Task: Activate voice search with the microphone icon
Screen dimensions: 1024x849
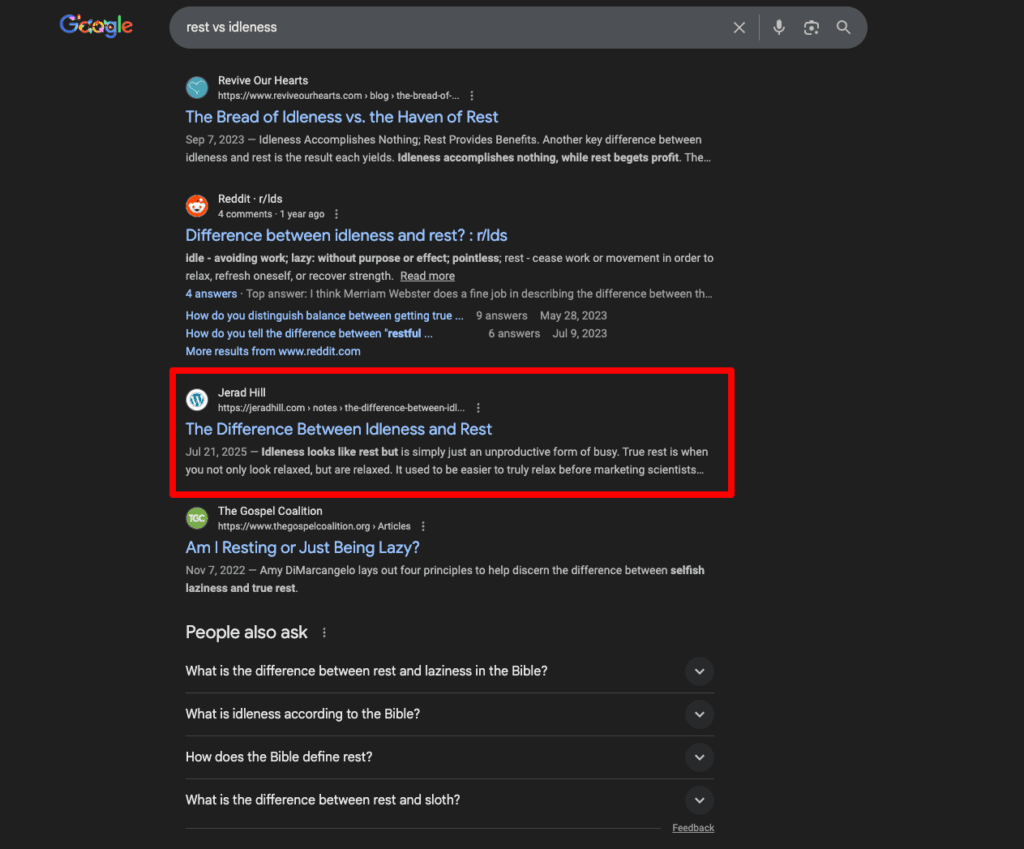Action: coord(779,27)
